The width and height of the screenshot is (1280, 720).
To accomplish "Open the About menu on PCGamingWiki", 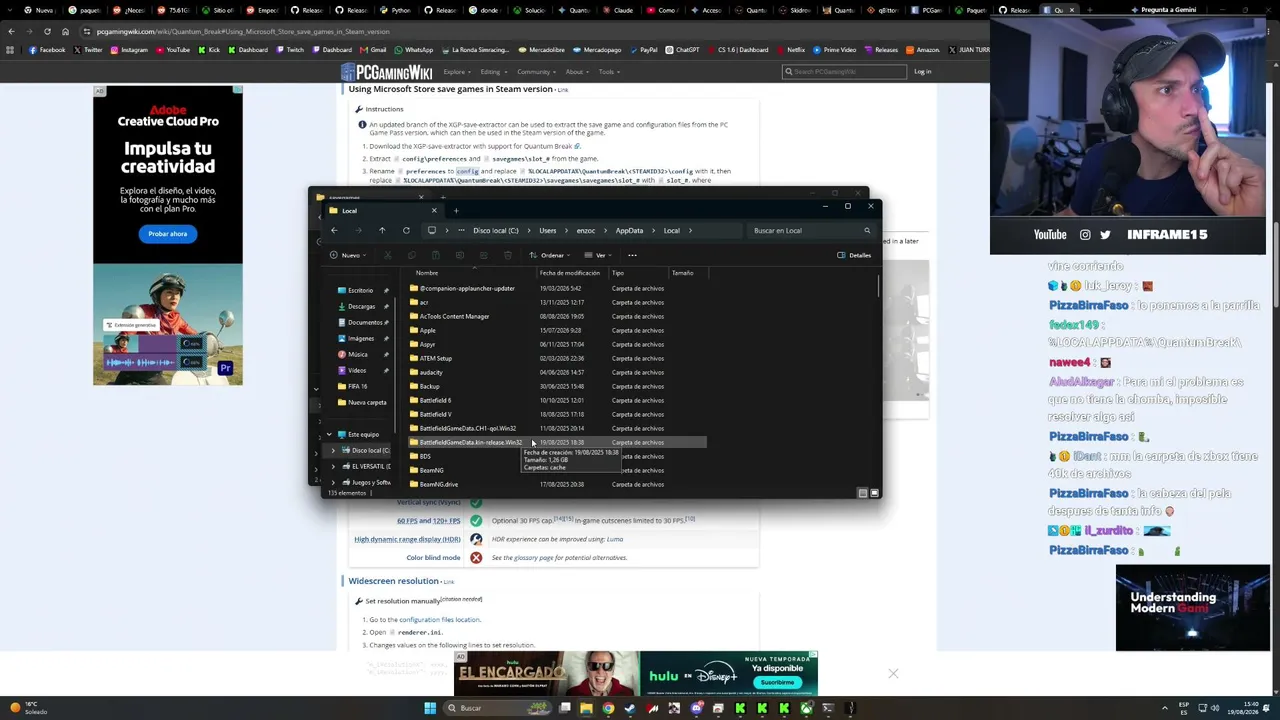I will (x=576, y=72).
